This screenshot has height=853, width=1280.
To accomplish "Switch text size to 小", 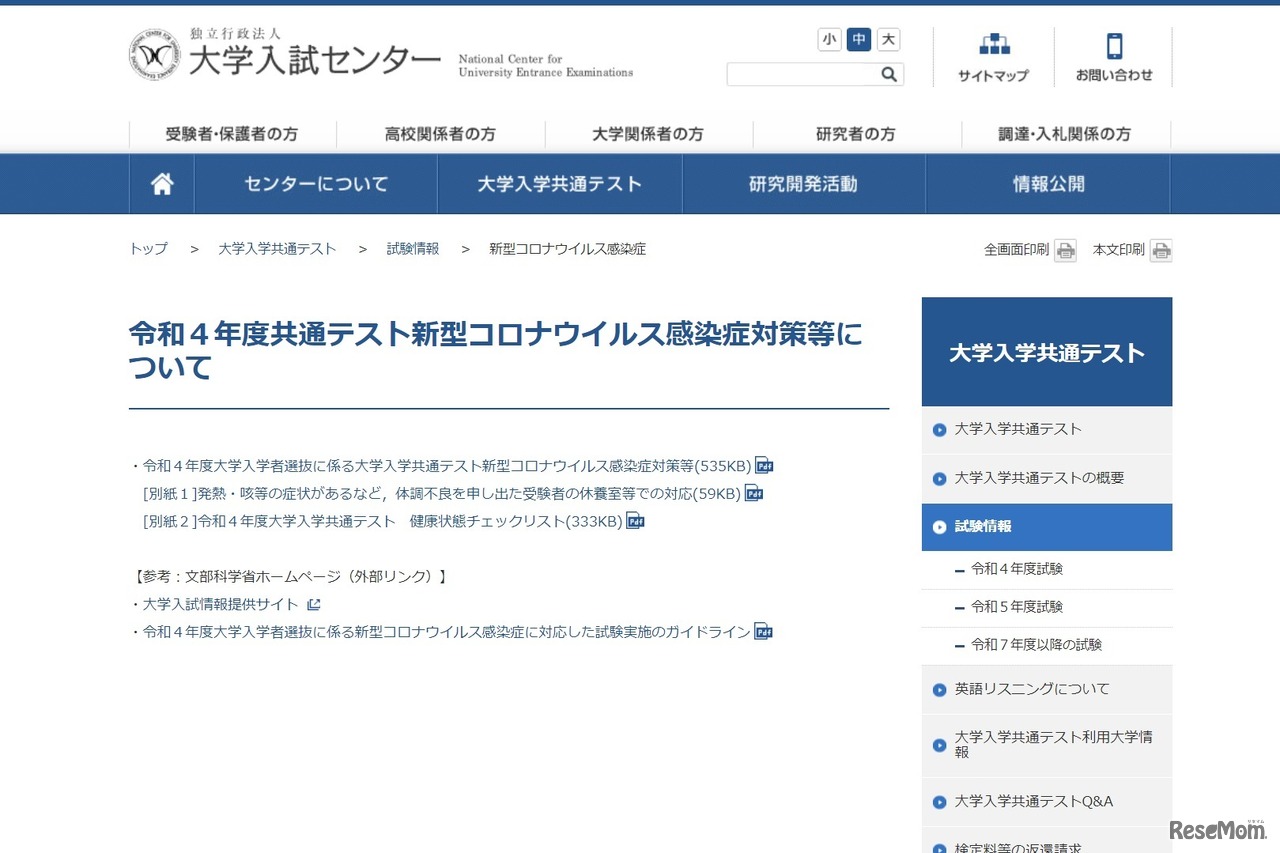I will pos(829,39).
